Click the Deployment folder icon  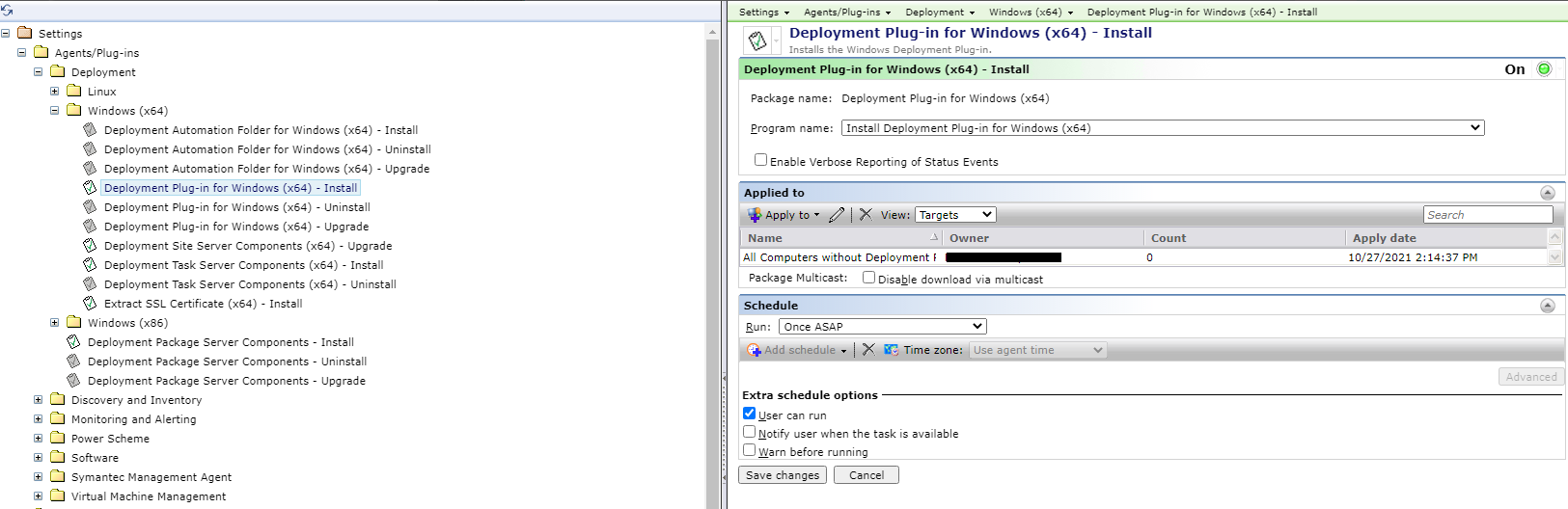(58, 71)
